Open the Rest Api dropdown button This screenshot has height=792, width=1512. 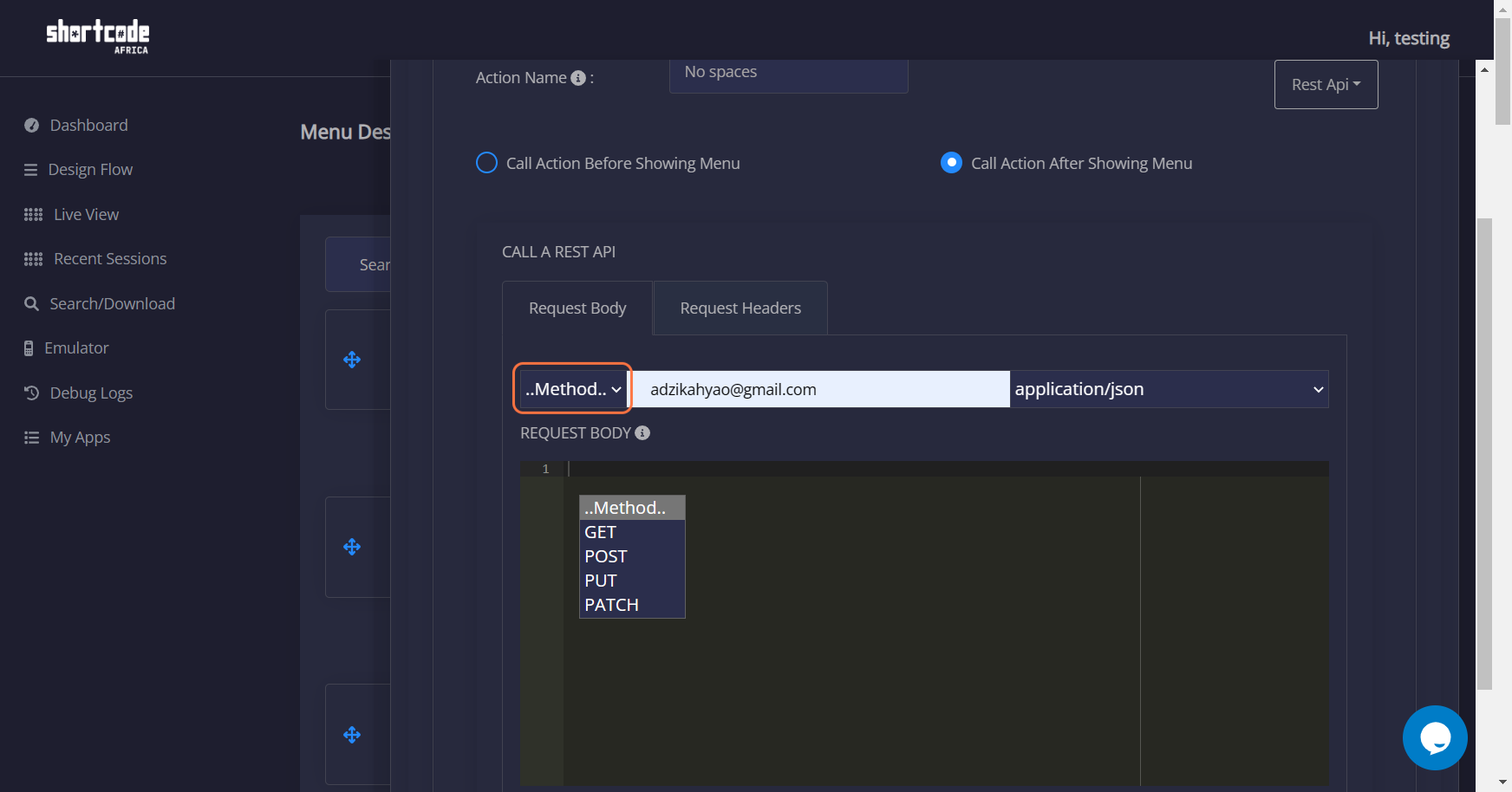pyautogui.click(x=1326, y=84)
